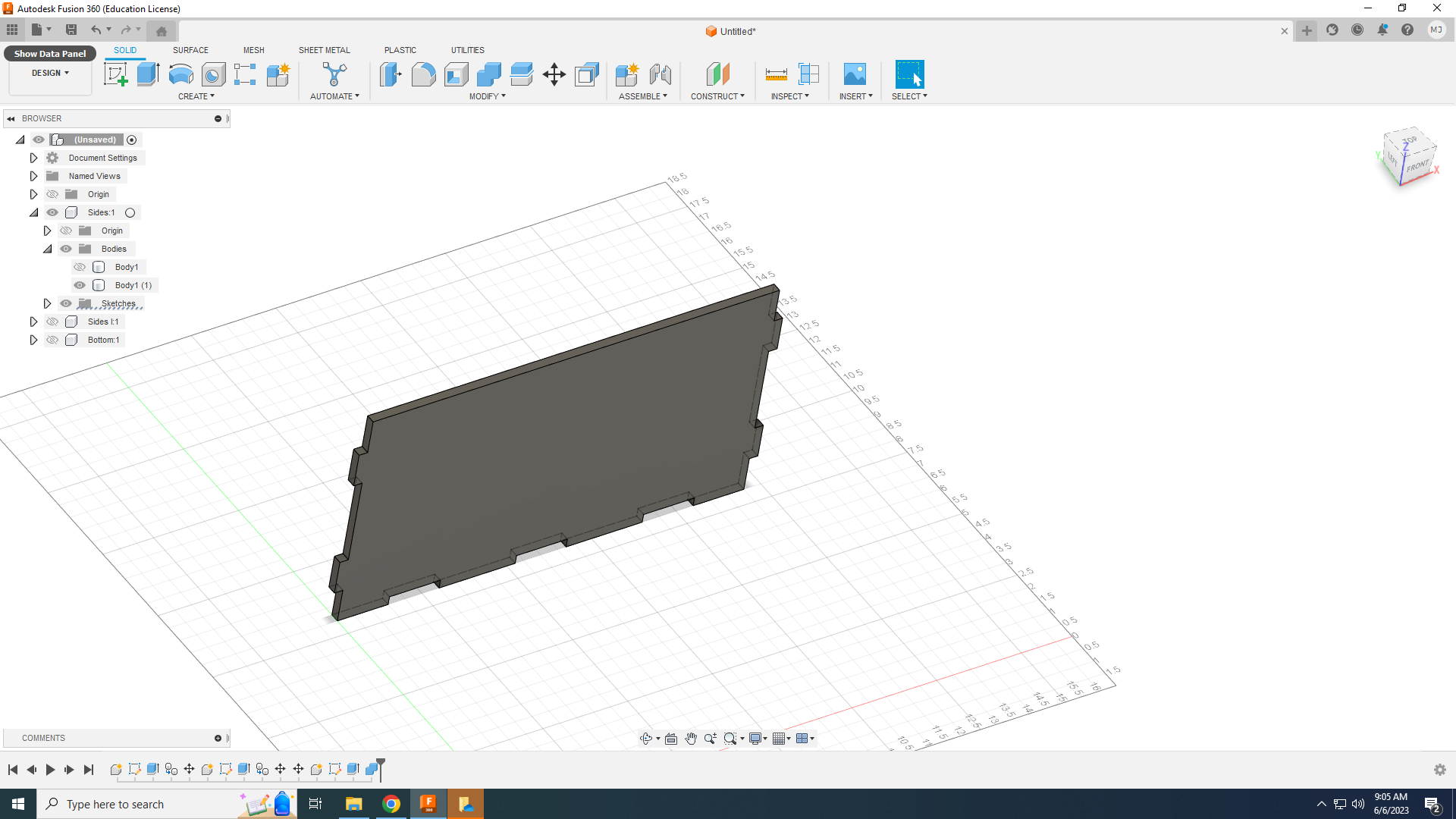Screen dimensions: 1456x819
Task: Click the Fillet tool in Modify
Action: (x=423, y=74)
